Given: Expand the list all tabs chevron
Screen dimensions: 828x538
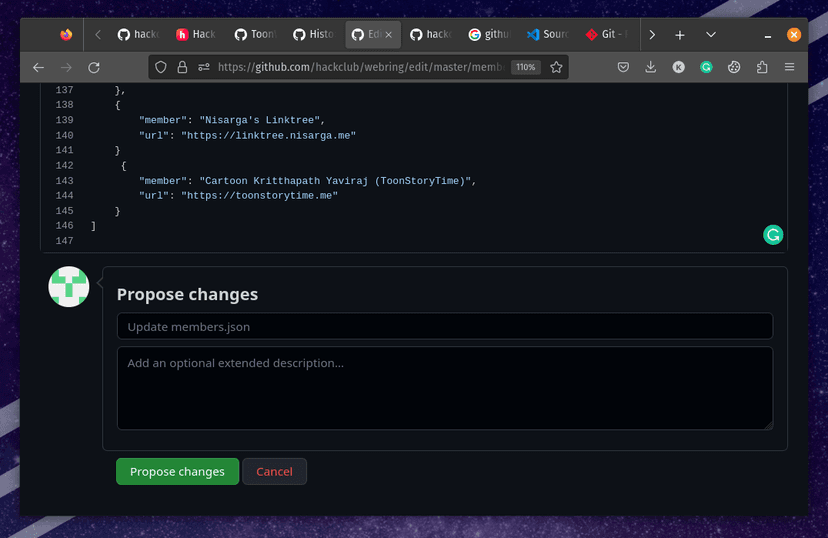Looking at the screenshot, I should pyautogui.click(x=711, y=34).
